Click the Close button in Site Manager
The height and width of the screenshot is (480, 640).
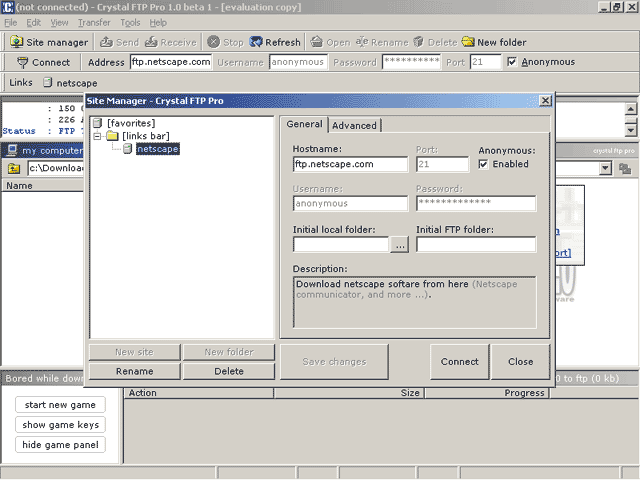click(520, 362)
